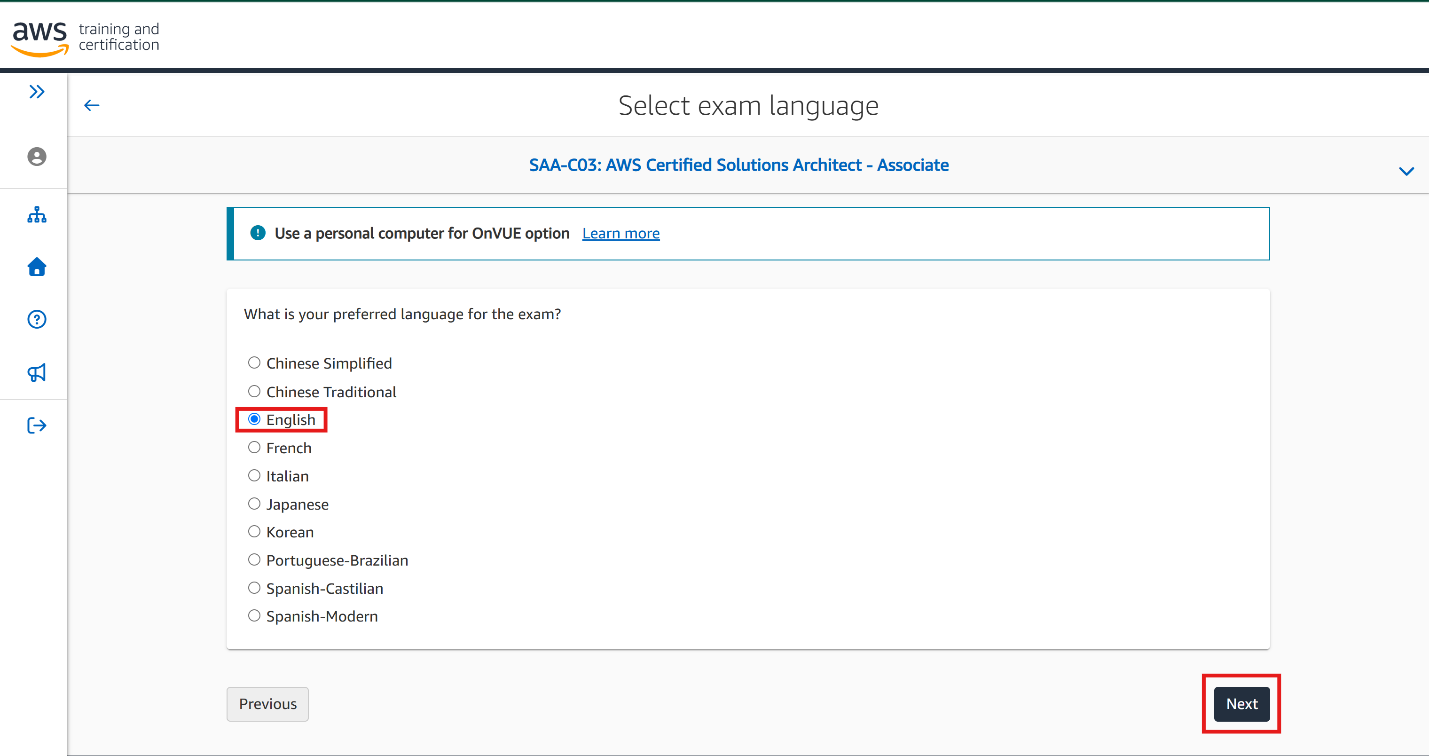Go to the Home icon in sidebar
1429x756 pixels.
point(37,267)
